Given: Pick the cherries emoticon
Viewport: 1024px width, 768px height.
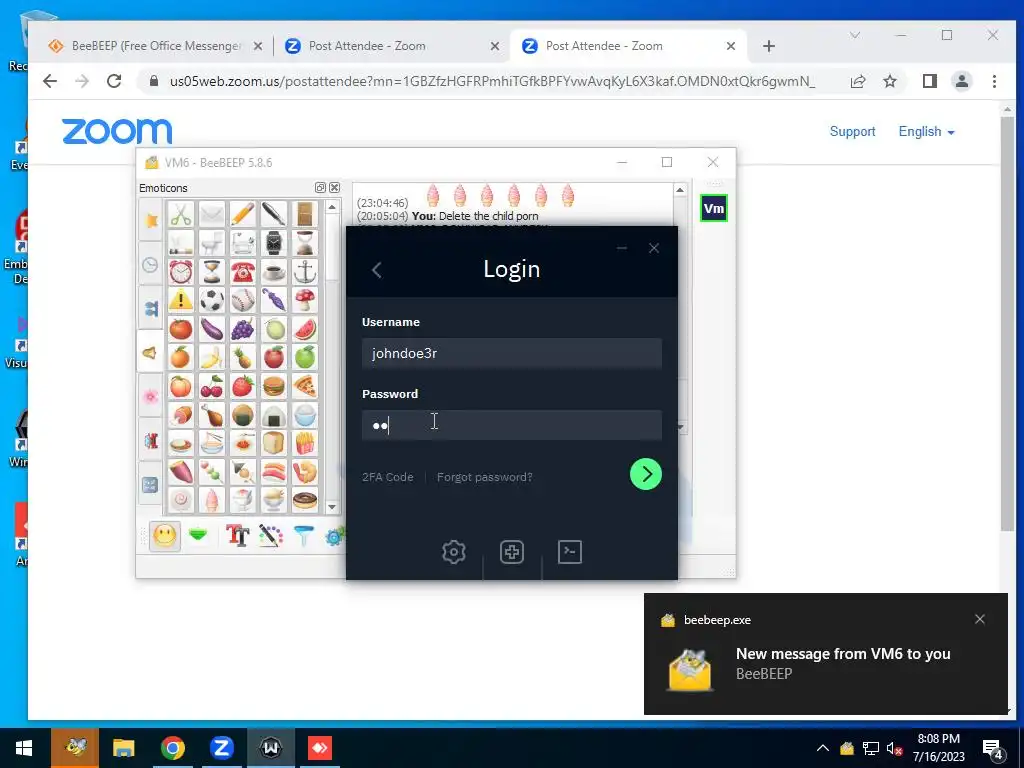Looking at the screenshot, I should (x=212, y=387).
